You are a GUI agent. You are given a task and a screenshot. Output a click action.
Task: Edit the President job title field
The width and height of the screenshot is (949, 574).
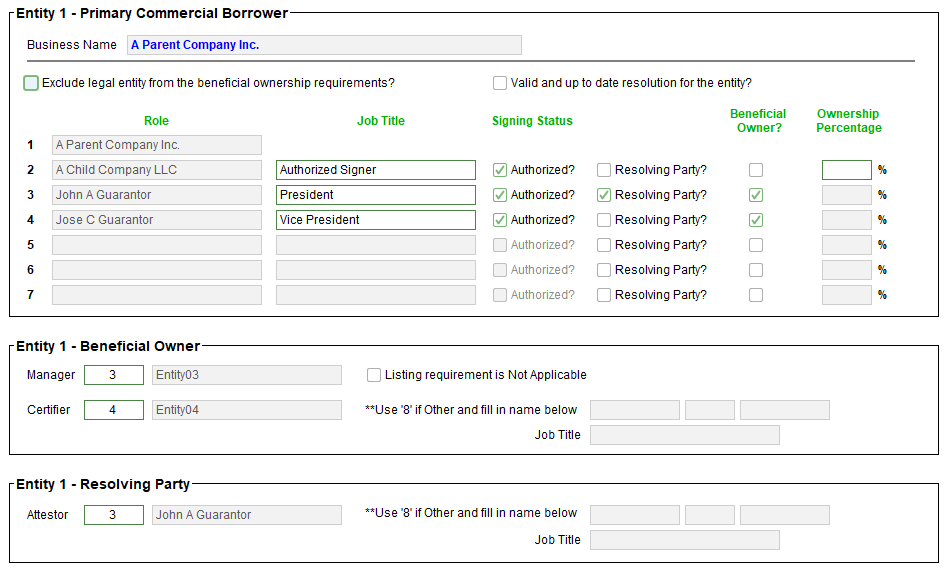coord(375,195)
